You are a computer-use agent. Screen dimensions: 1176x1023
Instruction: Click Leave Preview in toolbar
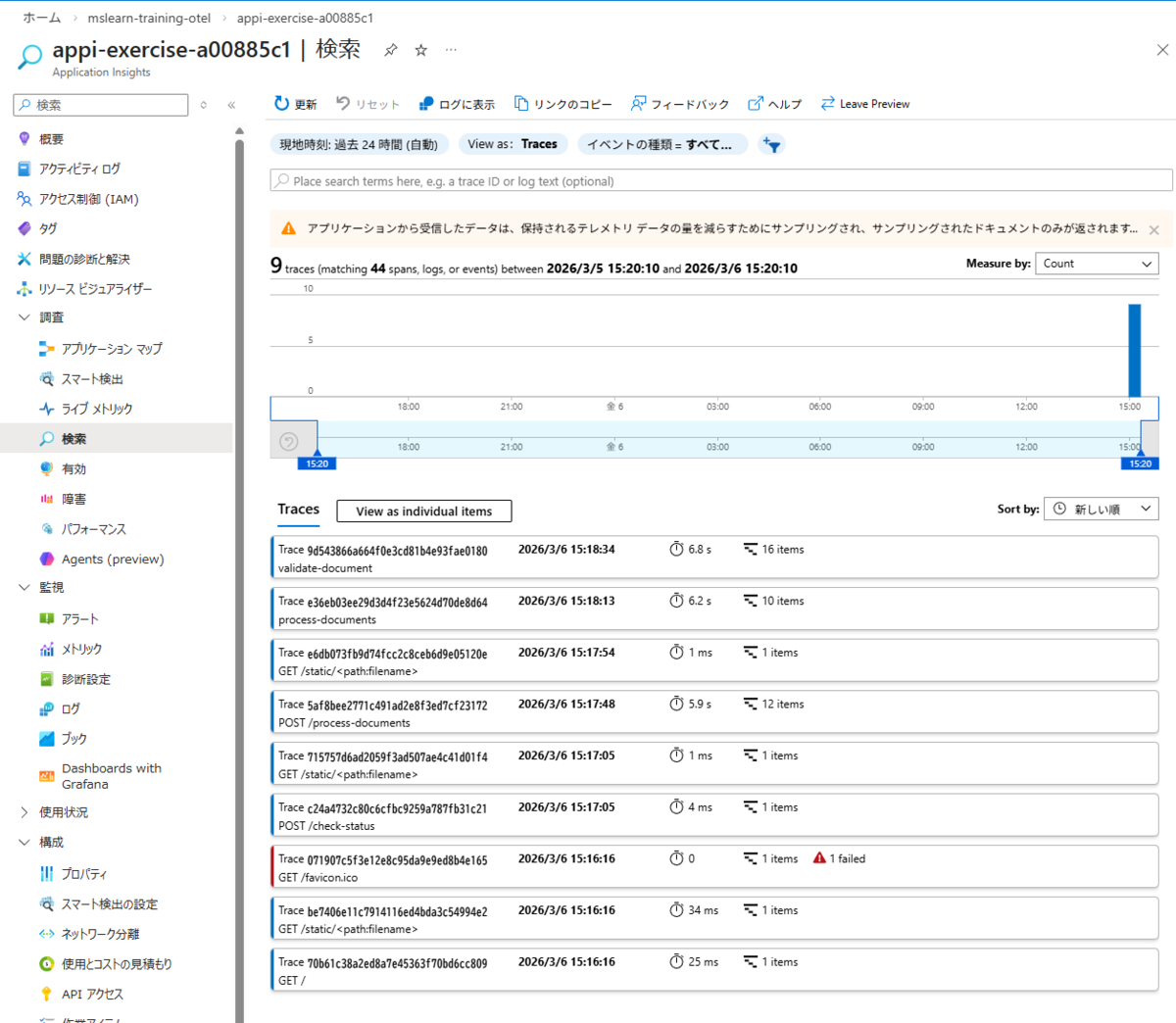865,104
